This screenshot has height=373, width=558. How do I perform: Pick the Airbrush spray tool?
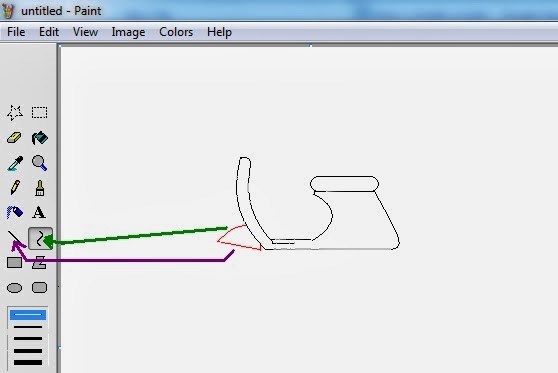[x=15, y=212]
